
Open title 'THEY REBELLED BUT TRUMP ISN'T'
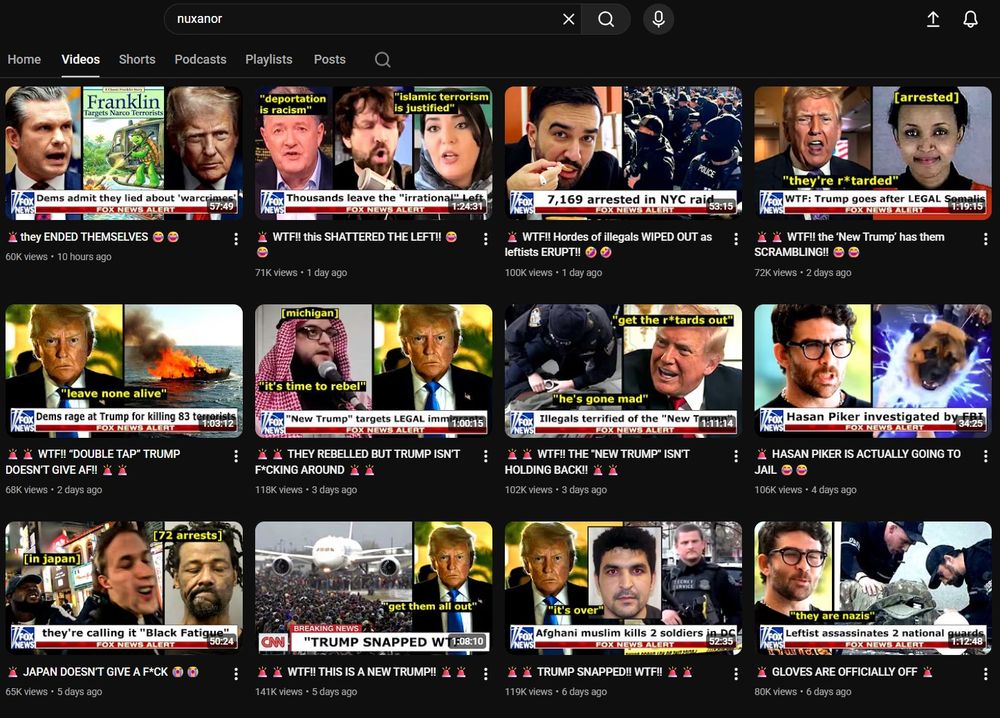(358, 462)
